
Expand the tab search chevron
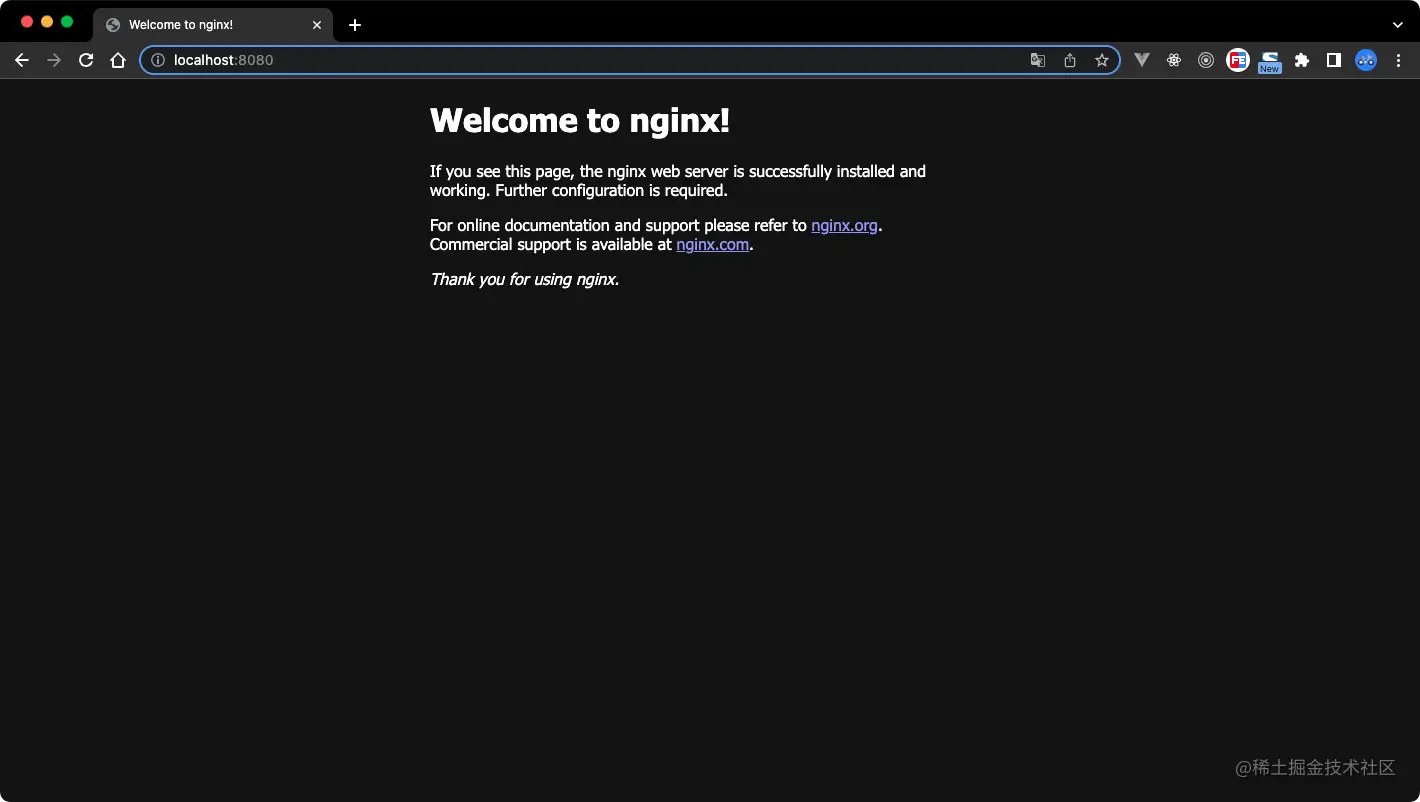click(1398, 24)
